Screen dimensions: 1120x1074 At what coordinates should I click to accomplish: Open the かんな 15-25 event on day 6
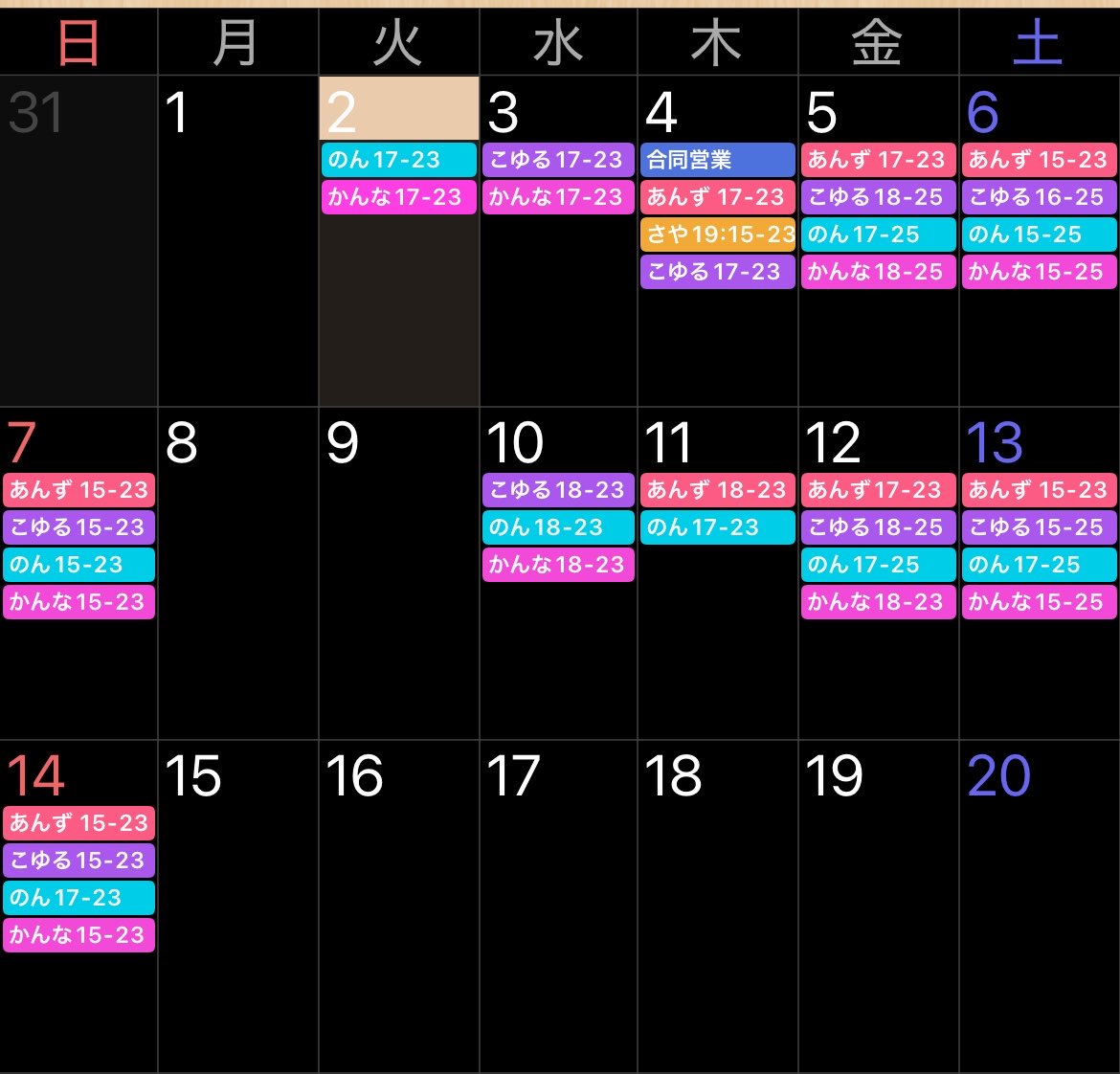click(1040, 271)
